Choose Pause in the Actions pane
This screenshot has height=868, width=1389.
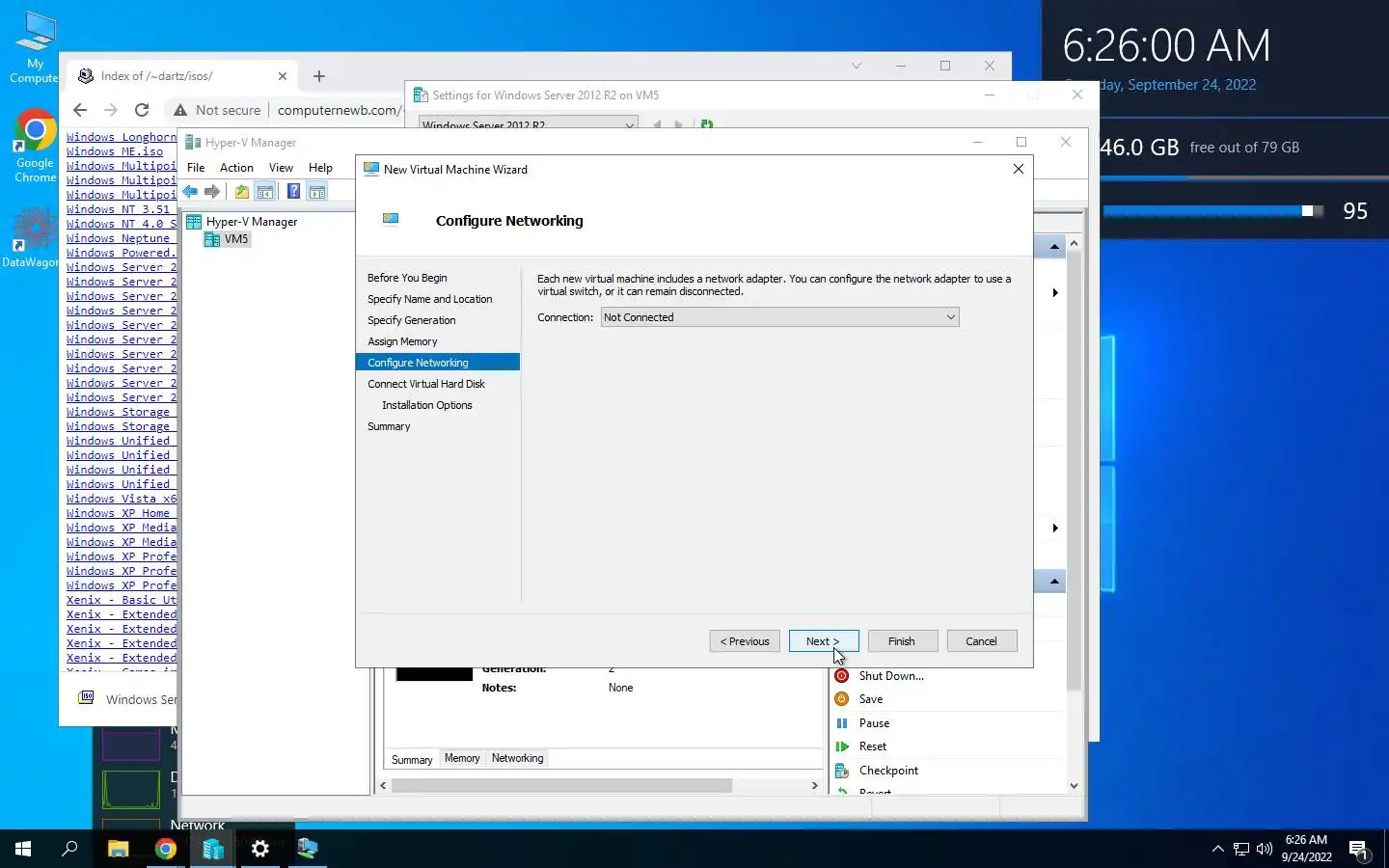874,723
